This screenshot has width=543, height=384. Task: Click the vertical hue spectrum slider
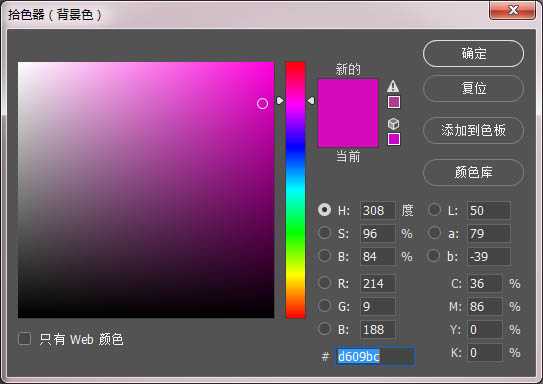(x=295, y=190)
